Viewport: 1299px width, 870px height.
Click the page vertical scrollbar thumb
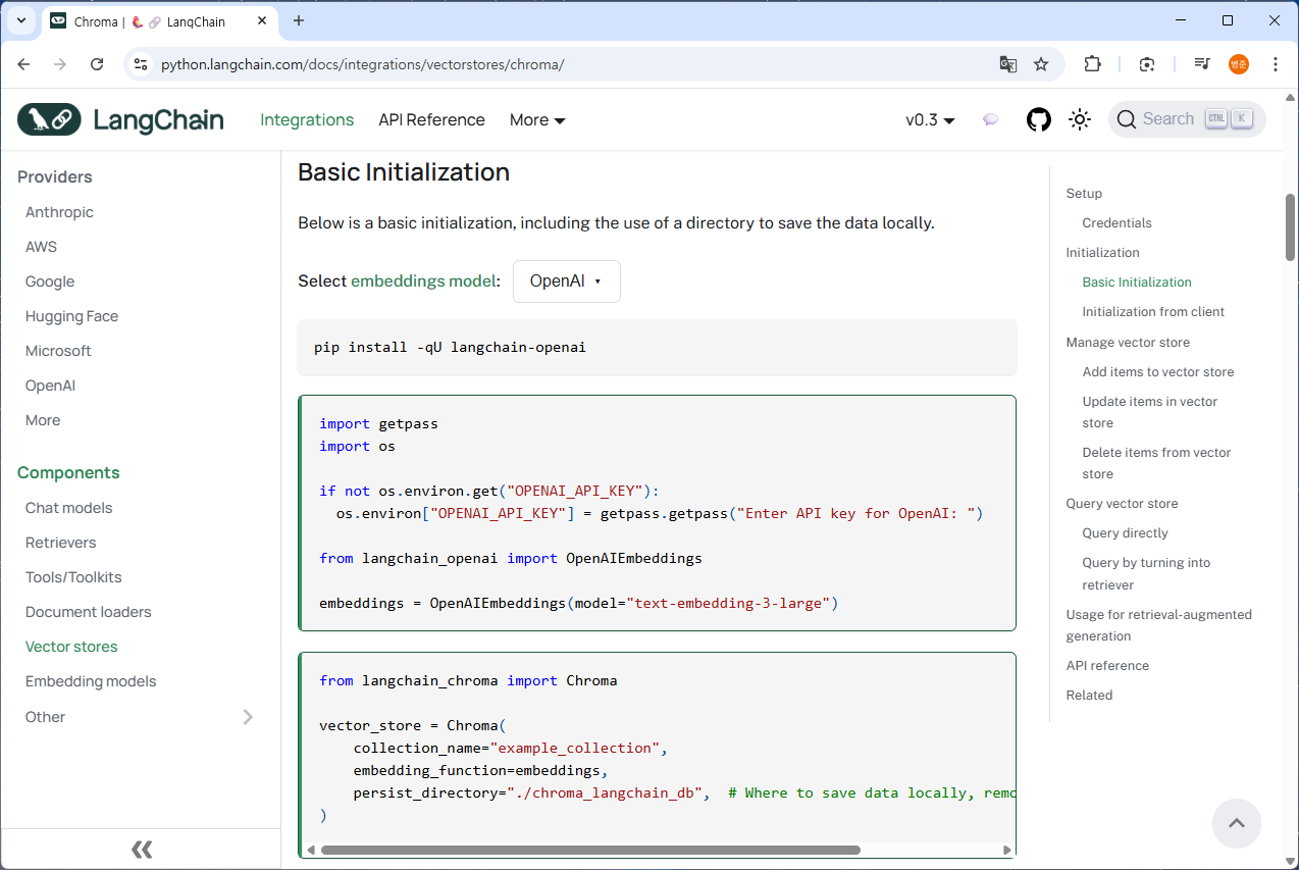click(1290, 227)
